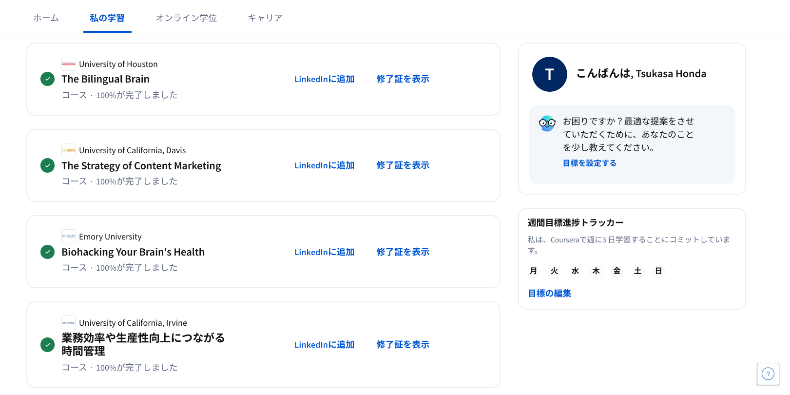This screenshot has width=790, height=395.
Task: Click green checkmark beside Biohacking Your Brain's Health
Action: pyautogui.click(x=47, y=252)
